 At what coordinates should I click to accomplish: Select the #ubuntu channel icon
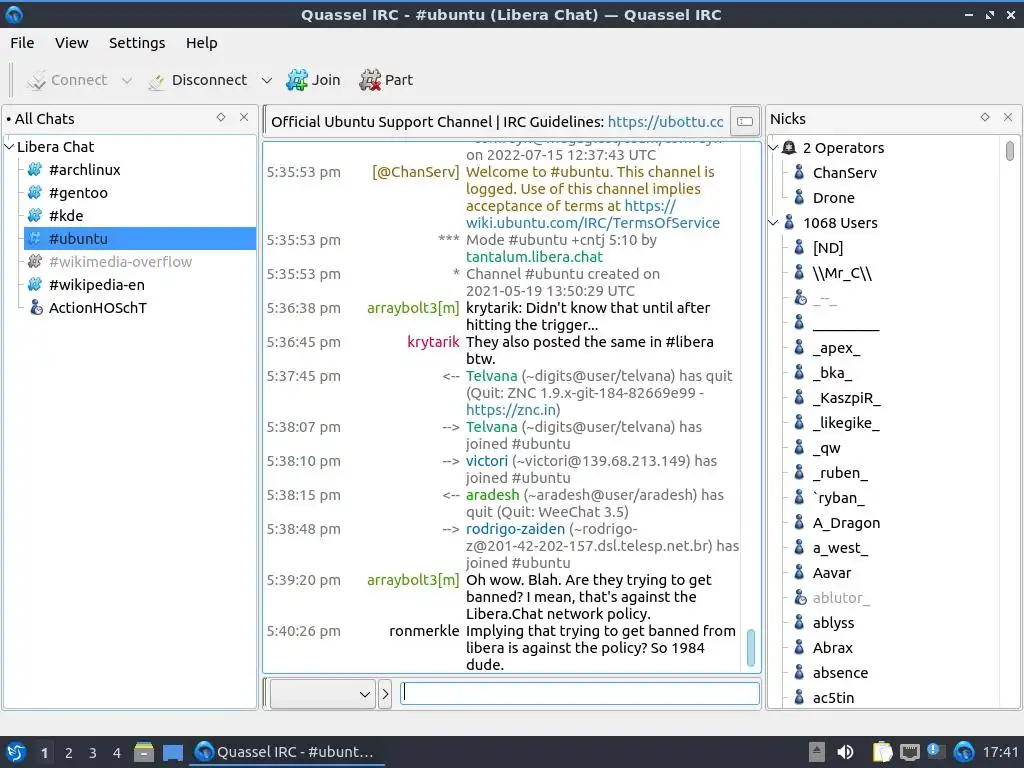35,238
